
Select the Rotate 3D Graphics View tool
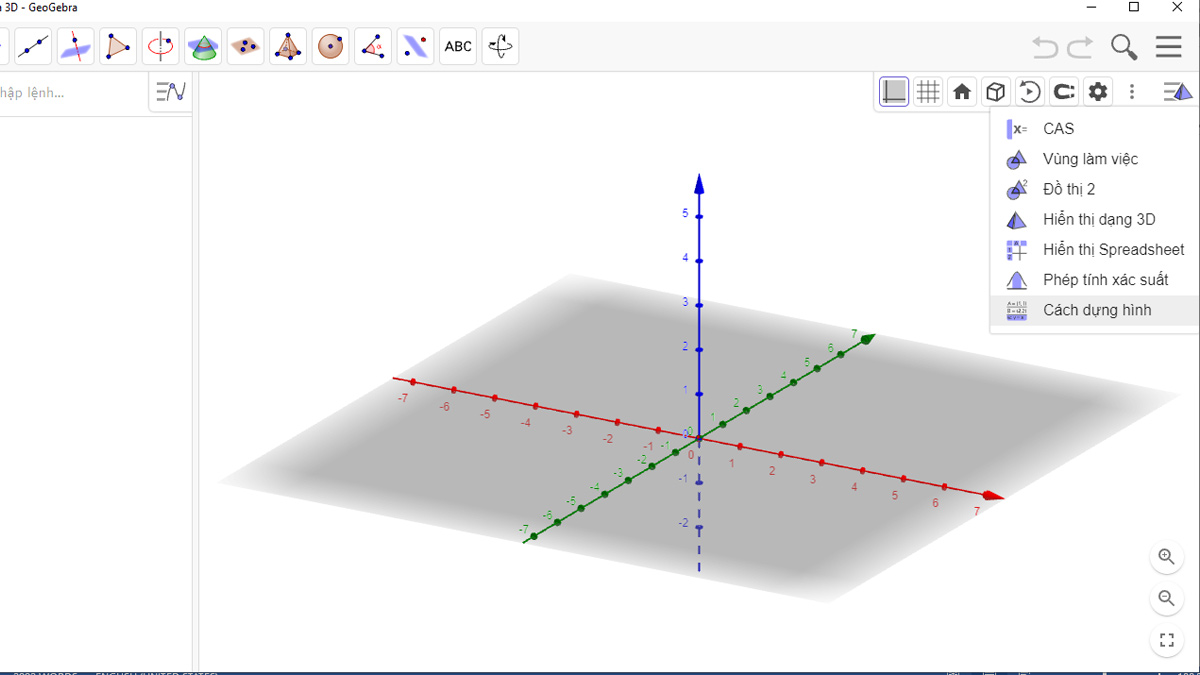click(x=500, y=46)
